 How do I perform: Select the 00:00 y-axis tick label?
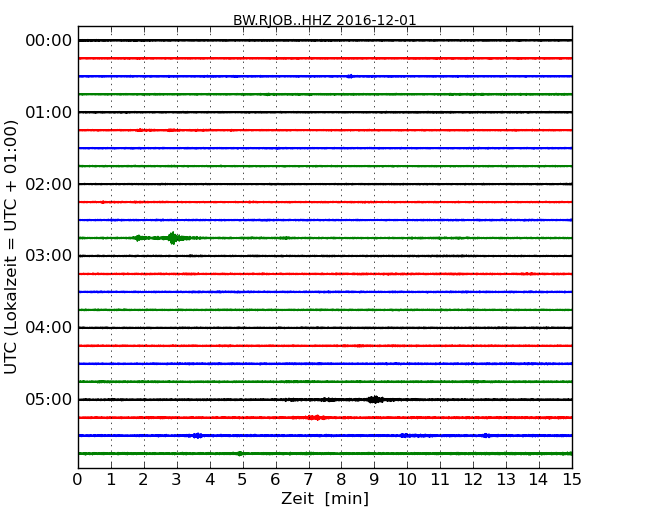[x=49, y=41]
